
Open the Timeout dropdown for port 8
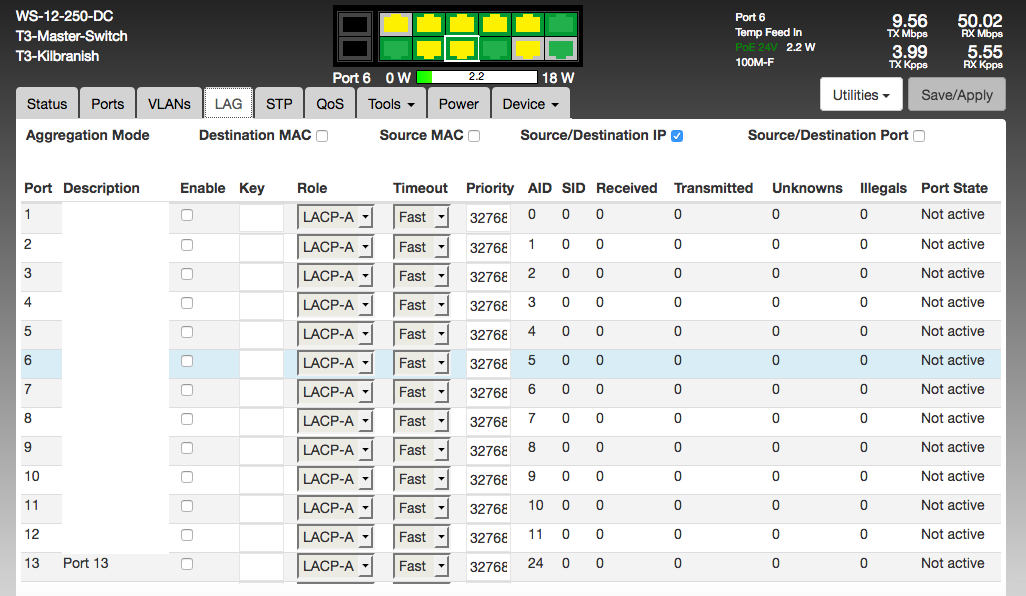pos(420,421)
